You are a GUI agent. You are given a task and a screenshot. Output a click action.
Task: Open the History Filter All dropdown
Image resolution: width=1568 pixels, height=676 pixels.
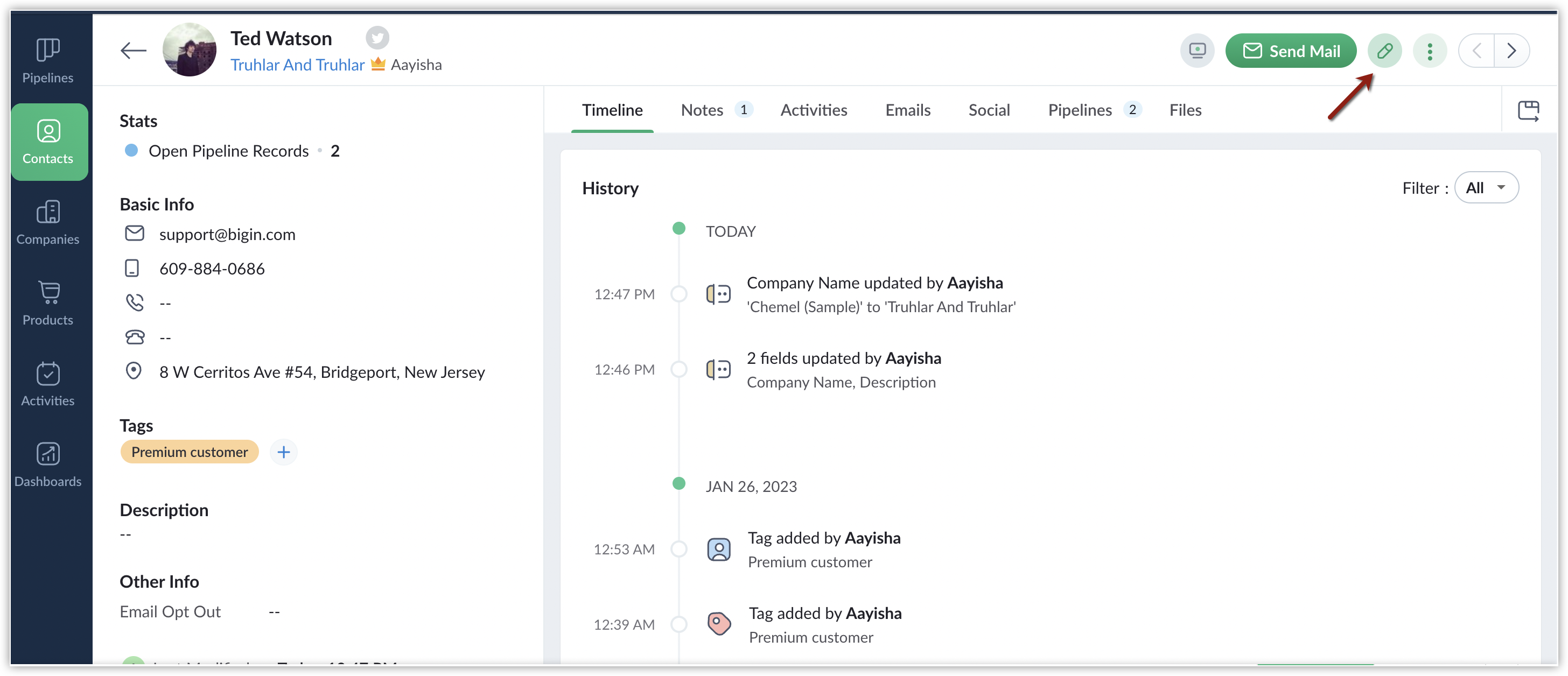pos(1487,187)
